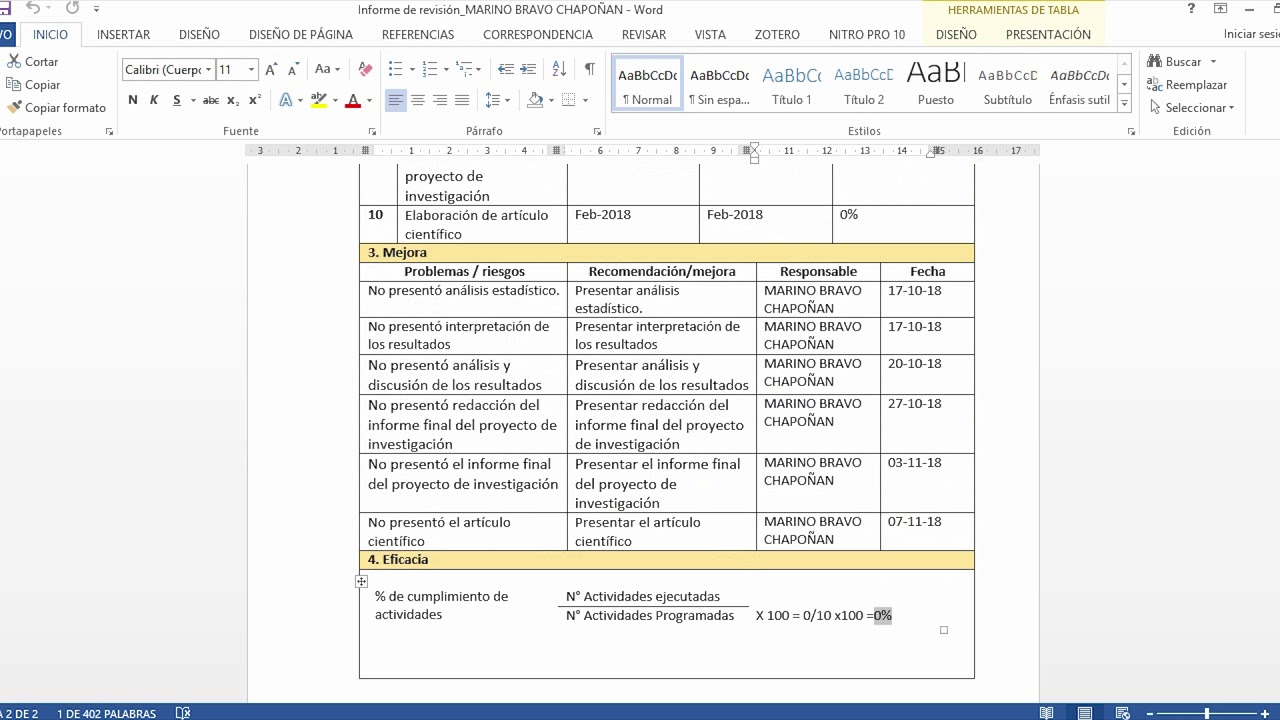1280x720 pixels.
Task: Increase font size with the grow-font icon
Action: tap(271, 69)
